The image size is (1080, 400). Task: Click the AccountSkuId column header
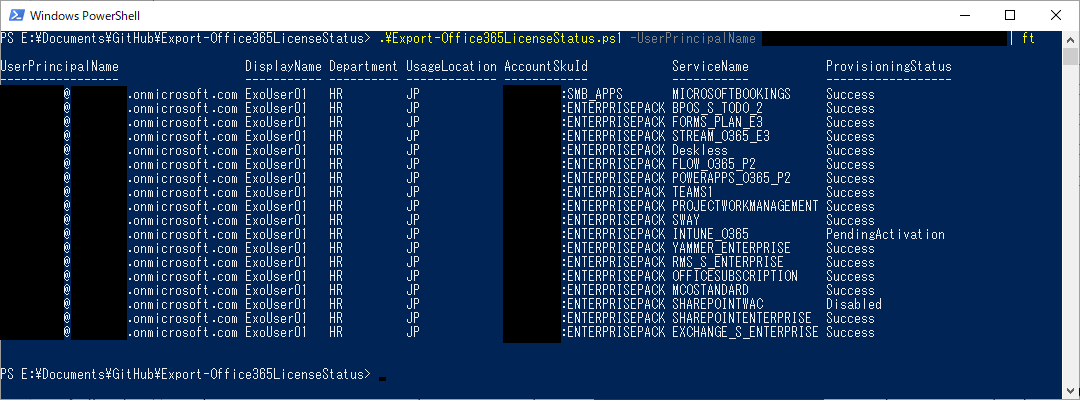pos(546,67)
